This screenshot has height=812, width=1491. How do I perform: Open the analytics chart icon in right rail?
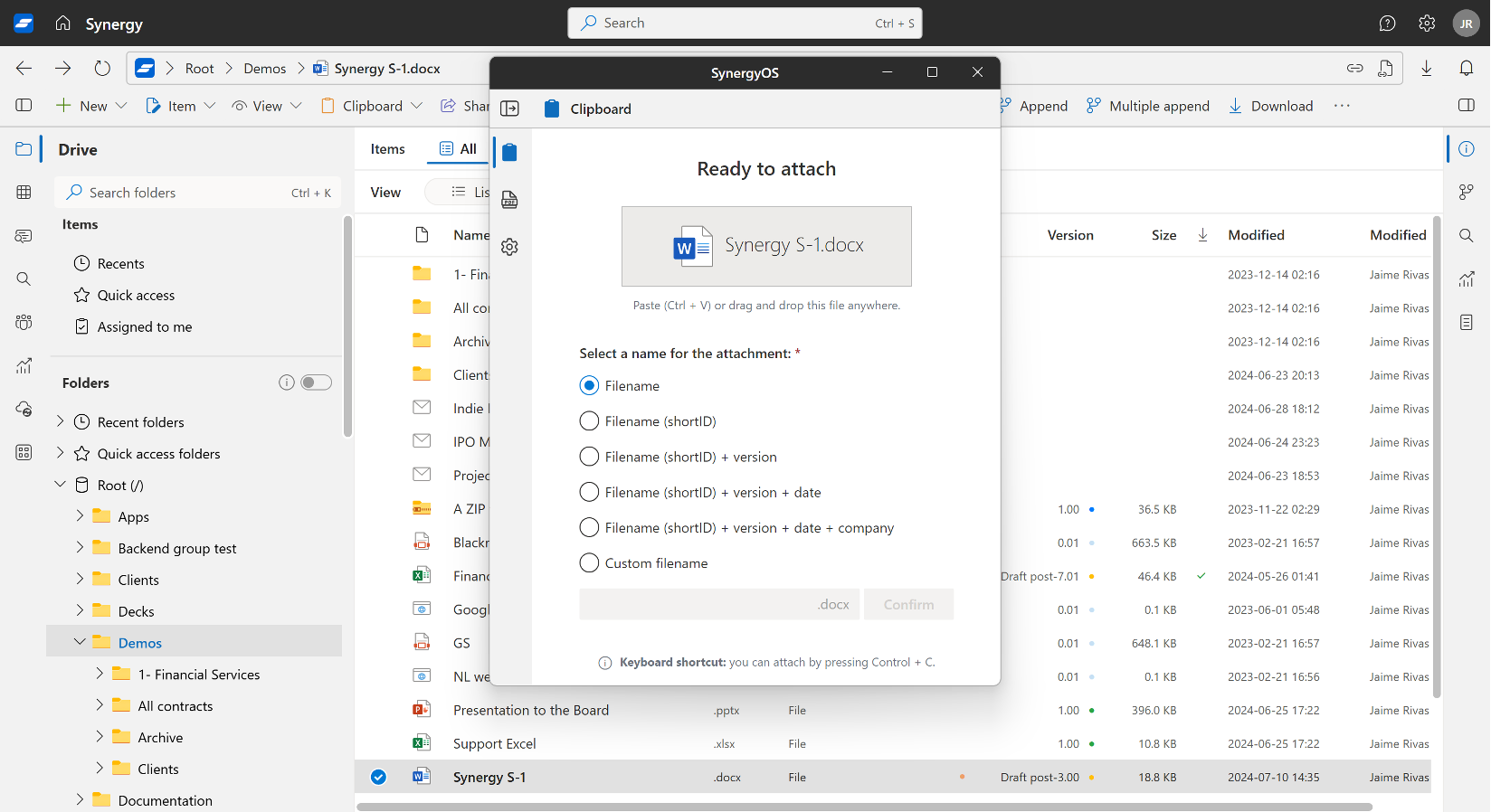tap(1467, 279)
